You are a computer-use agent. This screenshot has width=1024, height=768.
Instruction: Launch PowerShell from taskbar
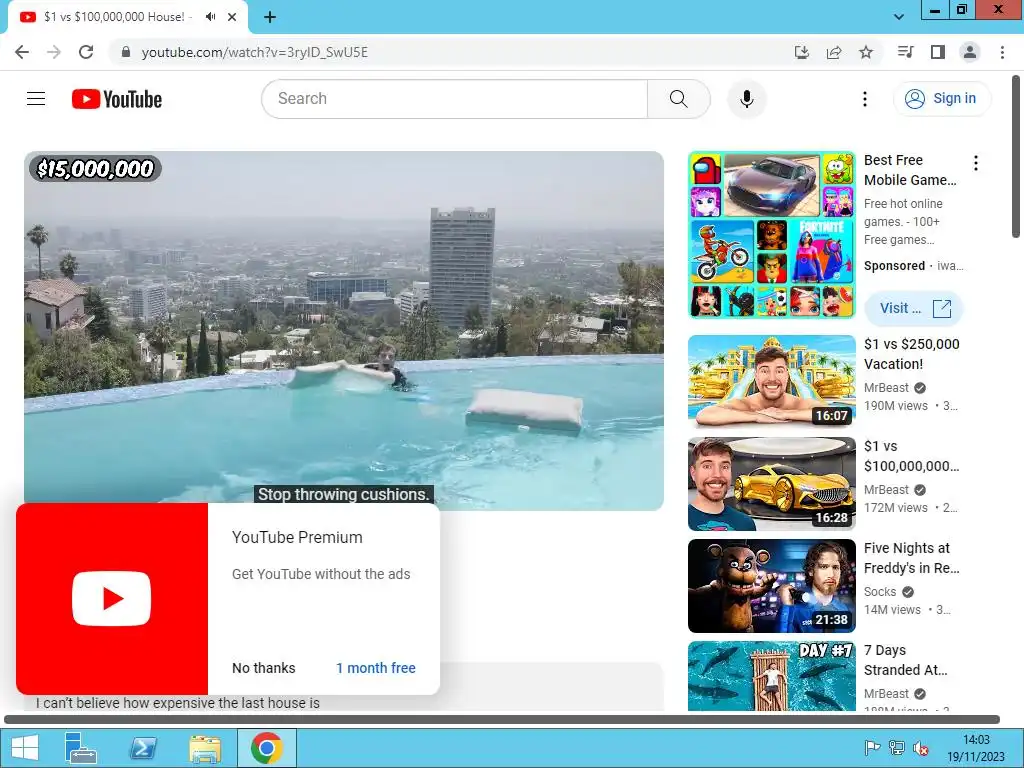(143, 748)
